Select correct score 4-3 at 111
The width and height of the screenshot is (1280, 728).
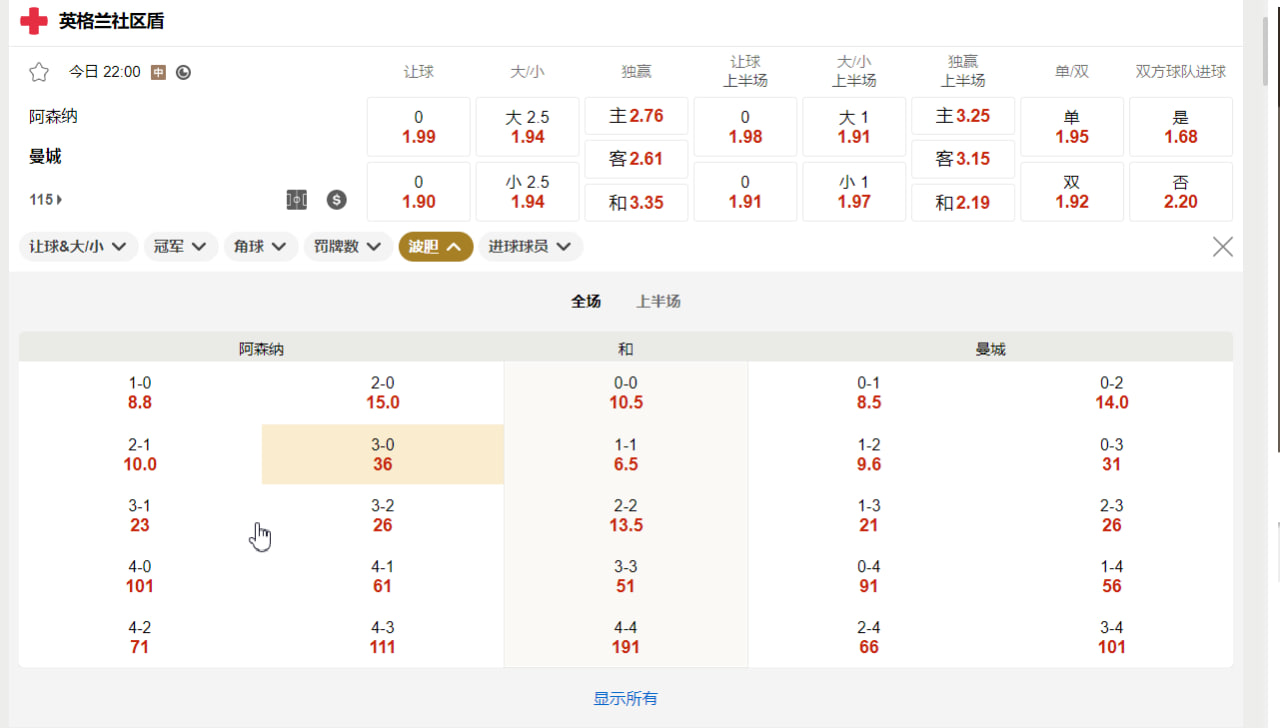point(383,637)
